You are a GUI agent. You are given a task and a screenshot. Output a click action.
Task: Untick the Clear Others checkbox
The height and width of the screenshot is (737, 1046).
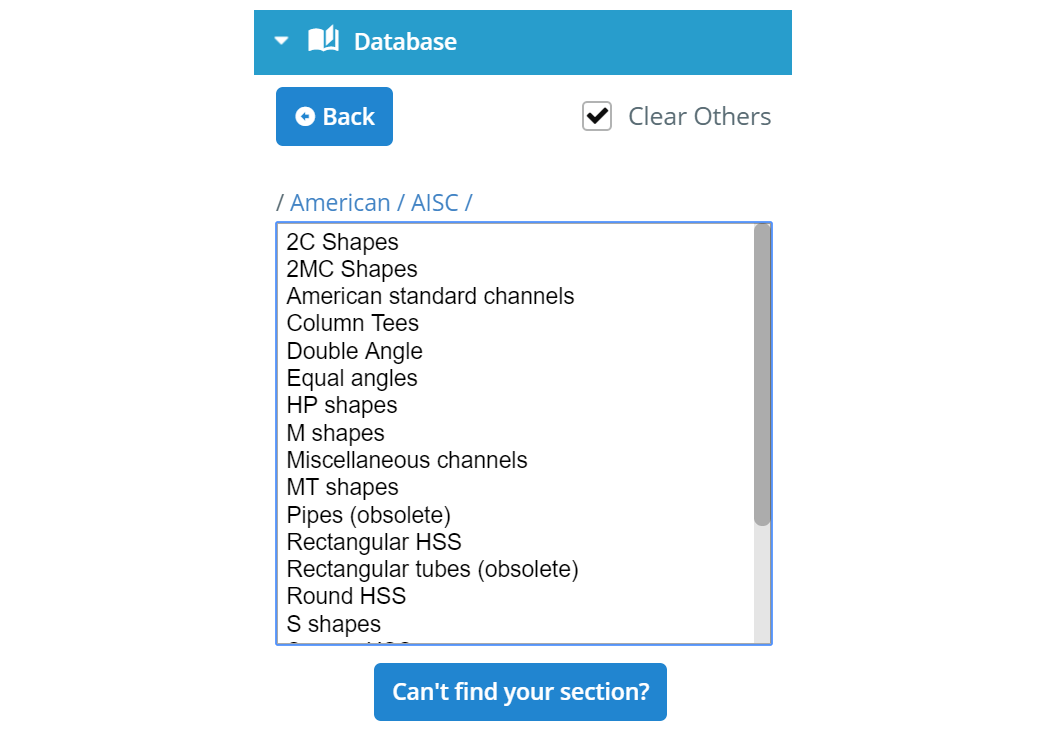(x=597, y=116)
